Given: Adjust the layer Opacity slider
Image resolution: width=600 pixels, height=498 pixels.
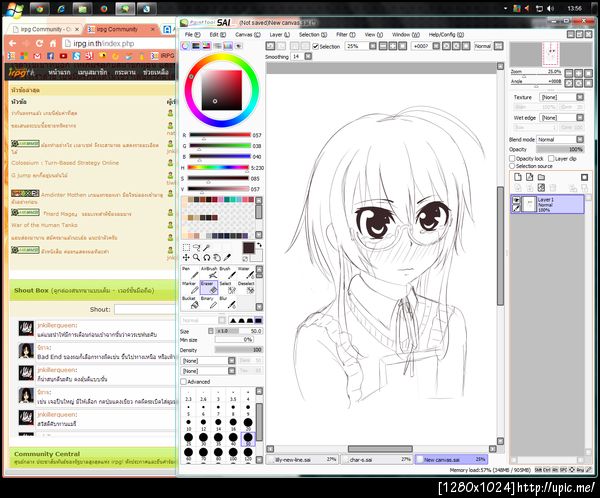Looking at the screenshot, I should [x=560, y=149].
